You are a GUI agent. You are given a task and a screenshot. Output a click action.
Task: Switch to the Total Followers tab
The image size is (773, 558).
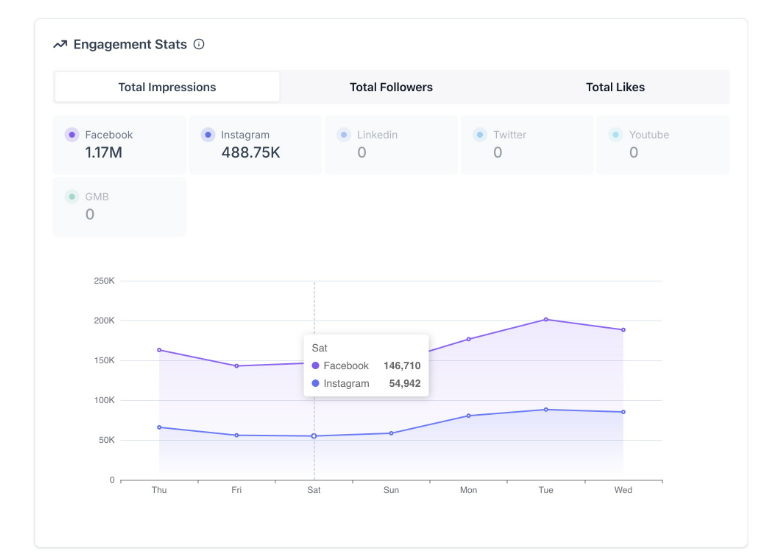(x=391, y=87)
